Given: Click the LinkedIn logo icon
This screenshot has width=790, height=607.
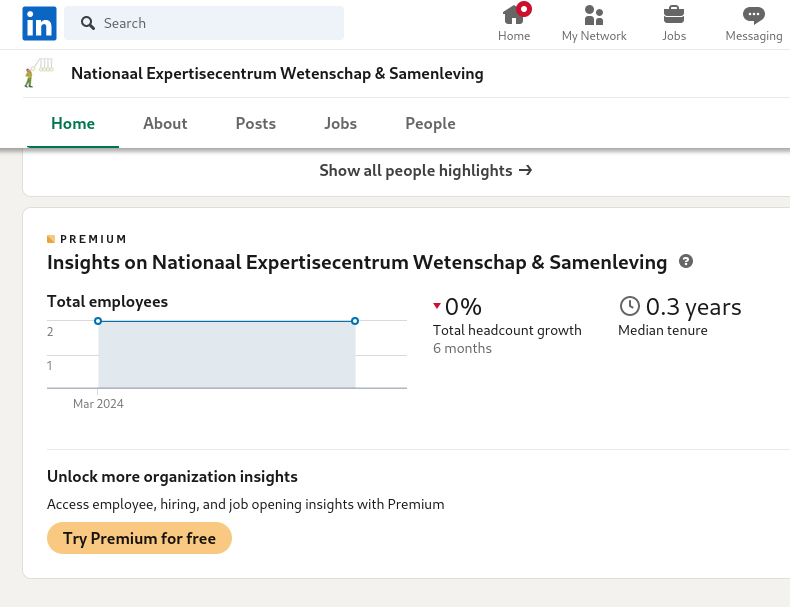Looking at the screenshot, I should click(40, 23).
